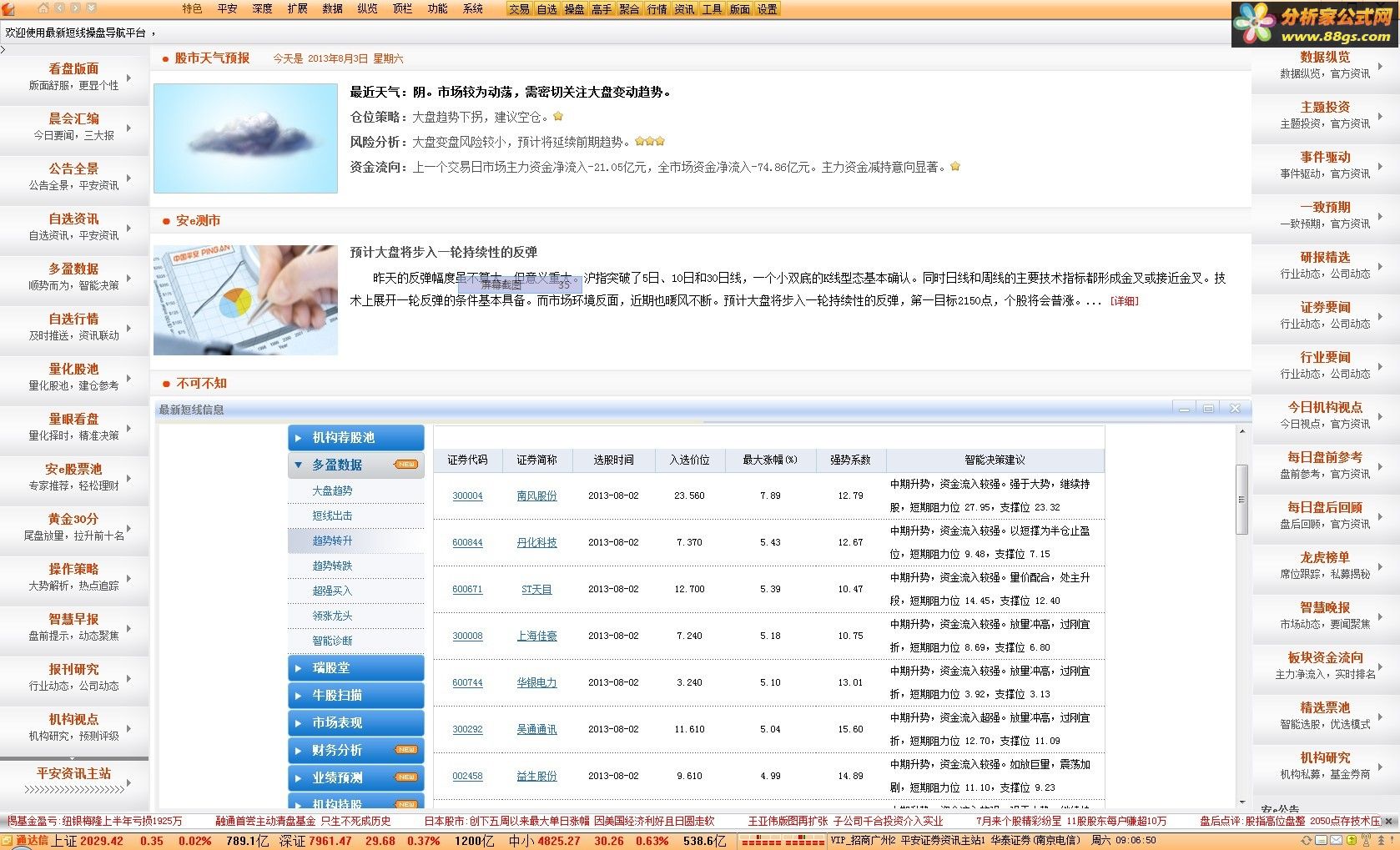Click the double up-arrow icon in status bar

[1381, 840]
